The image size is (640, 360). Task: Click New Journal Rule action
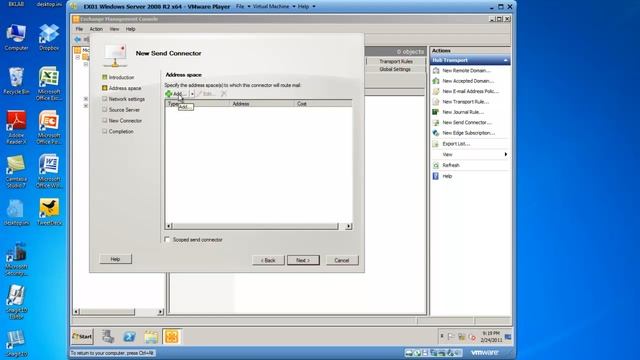(x=463, y=112)
